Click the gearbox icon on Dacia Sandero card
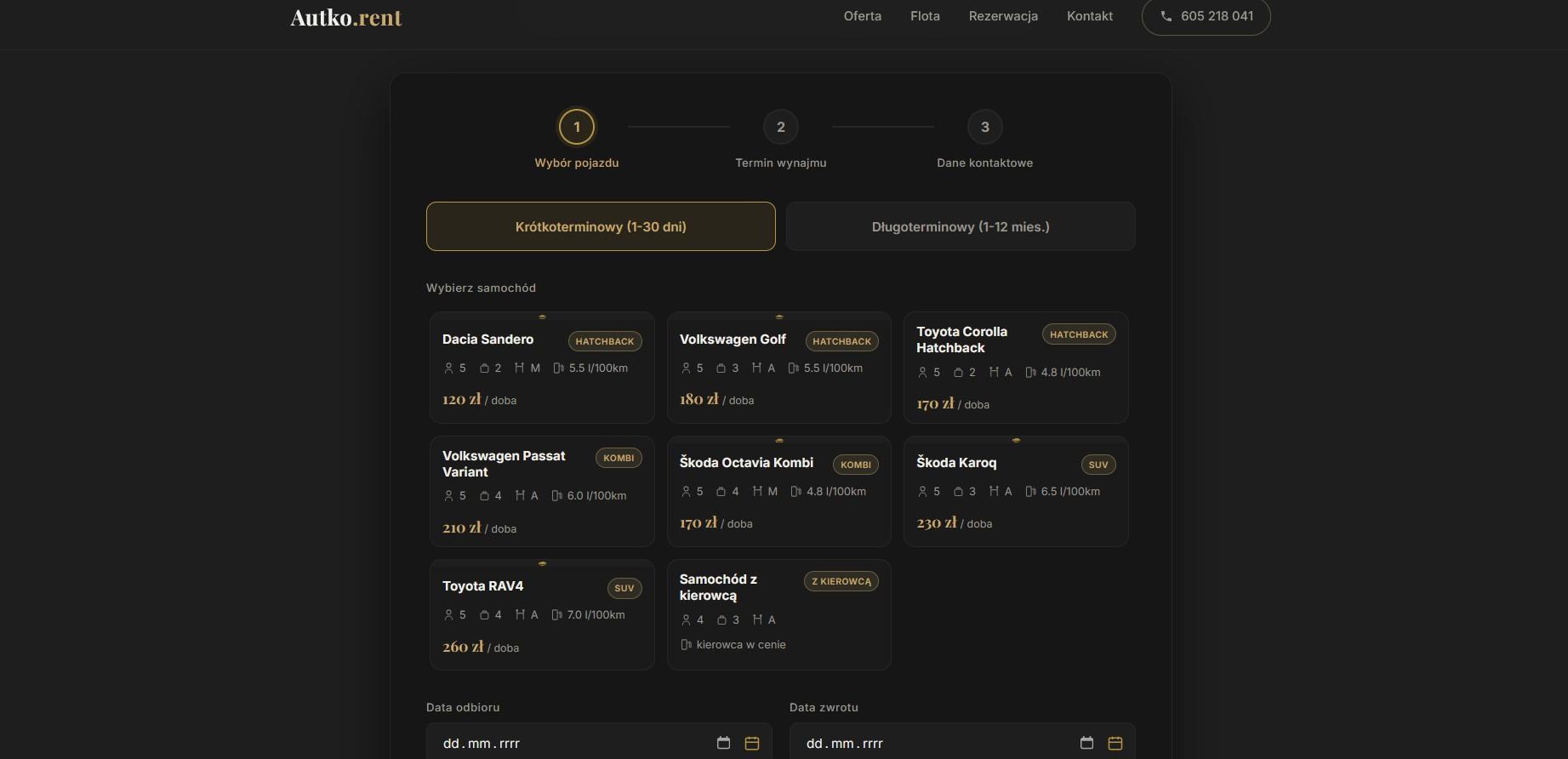This screenshot has width=1568, height=759. click(519, 368)
